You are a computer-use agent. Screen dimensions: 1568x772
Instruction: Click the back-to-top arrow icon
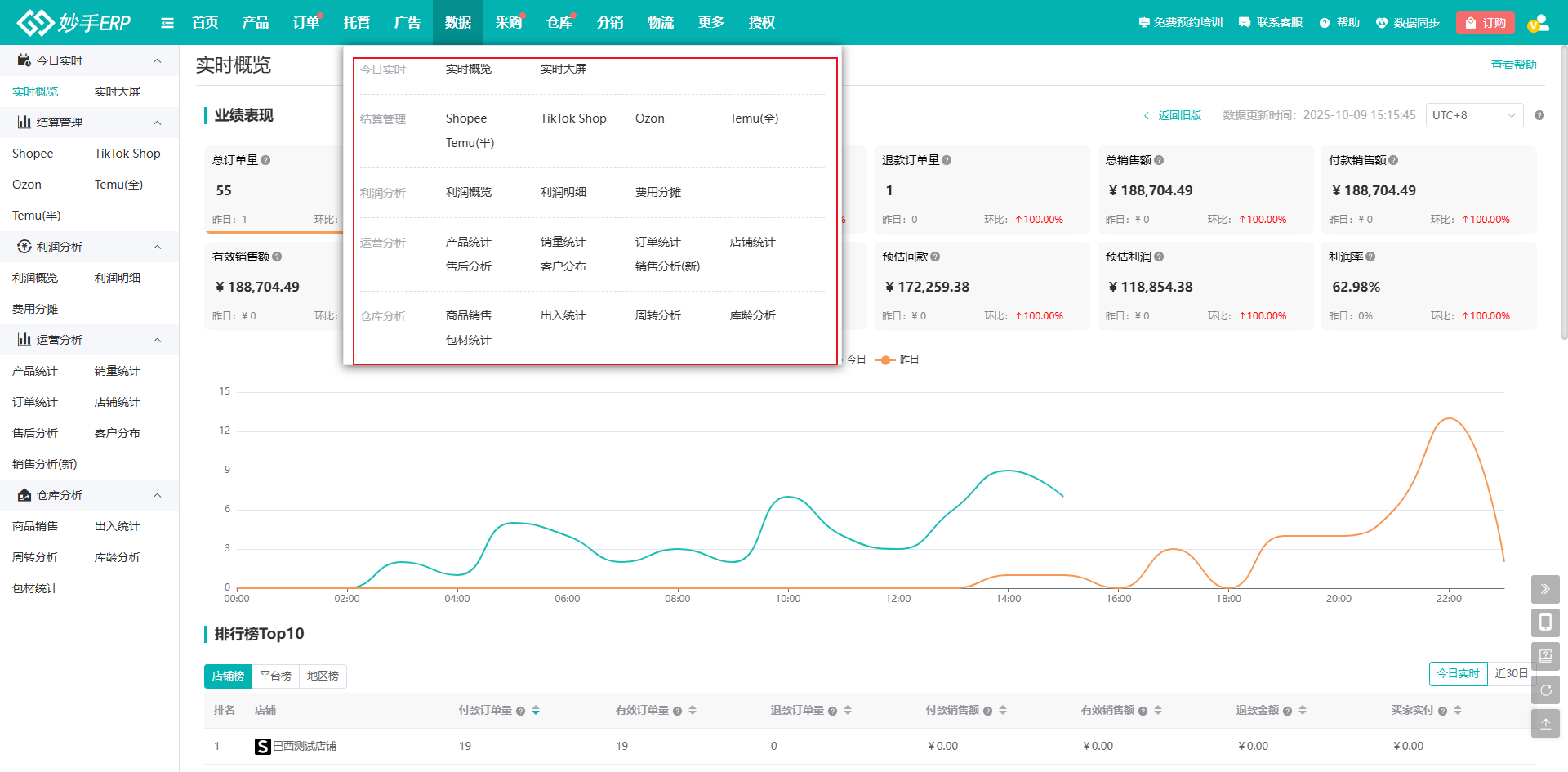tap(1545, 724)
